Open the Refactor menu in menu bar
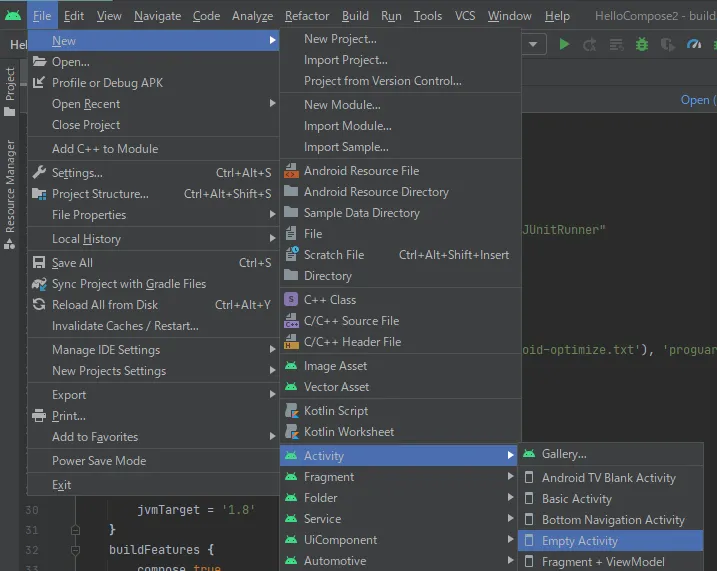This screenshot has width=717, height=571. [x=306, y=16]
